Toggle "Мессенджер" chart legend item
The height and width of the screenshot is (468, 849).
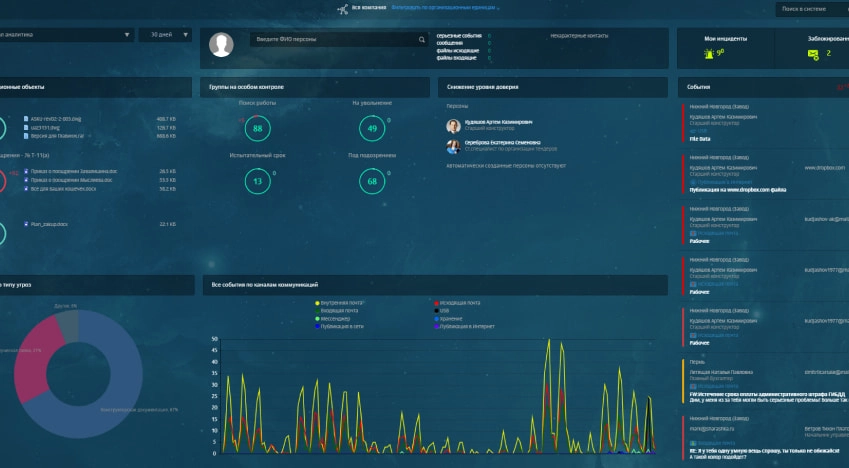click(332, 319)
